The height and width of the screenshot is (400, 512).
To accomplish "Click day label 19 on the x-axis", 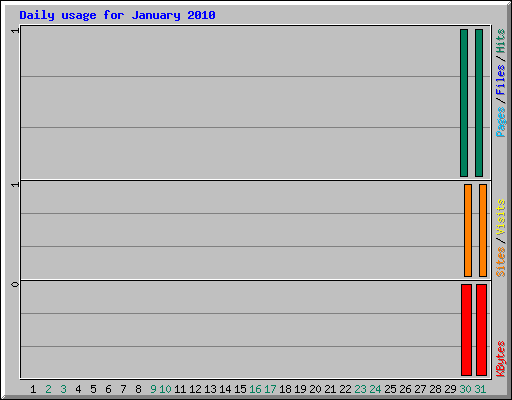I will (300, 389).
